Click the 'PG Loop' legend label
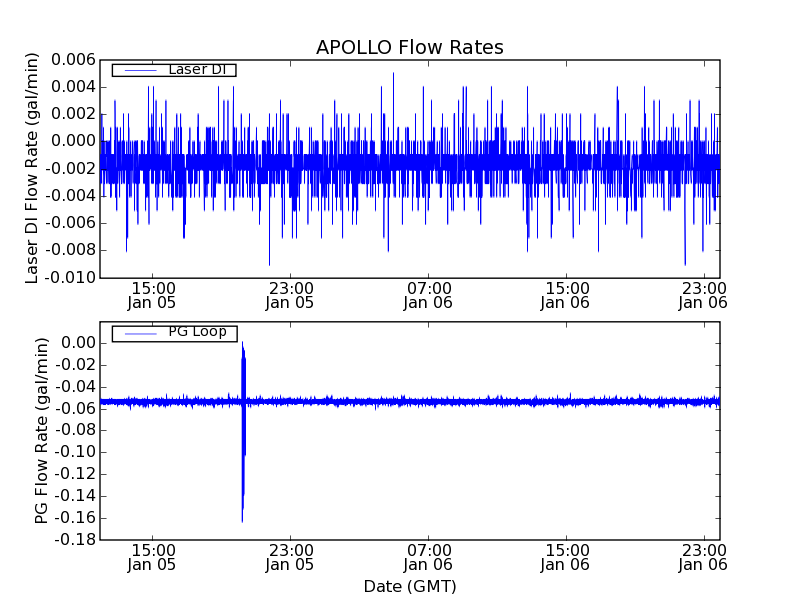The height and width of the screenshot is (600, 800). click(x=197, y=332)
